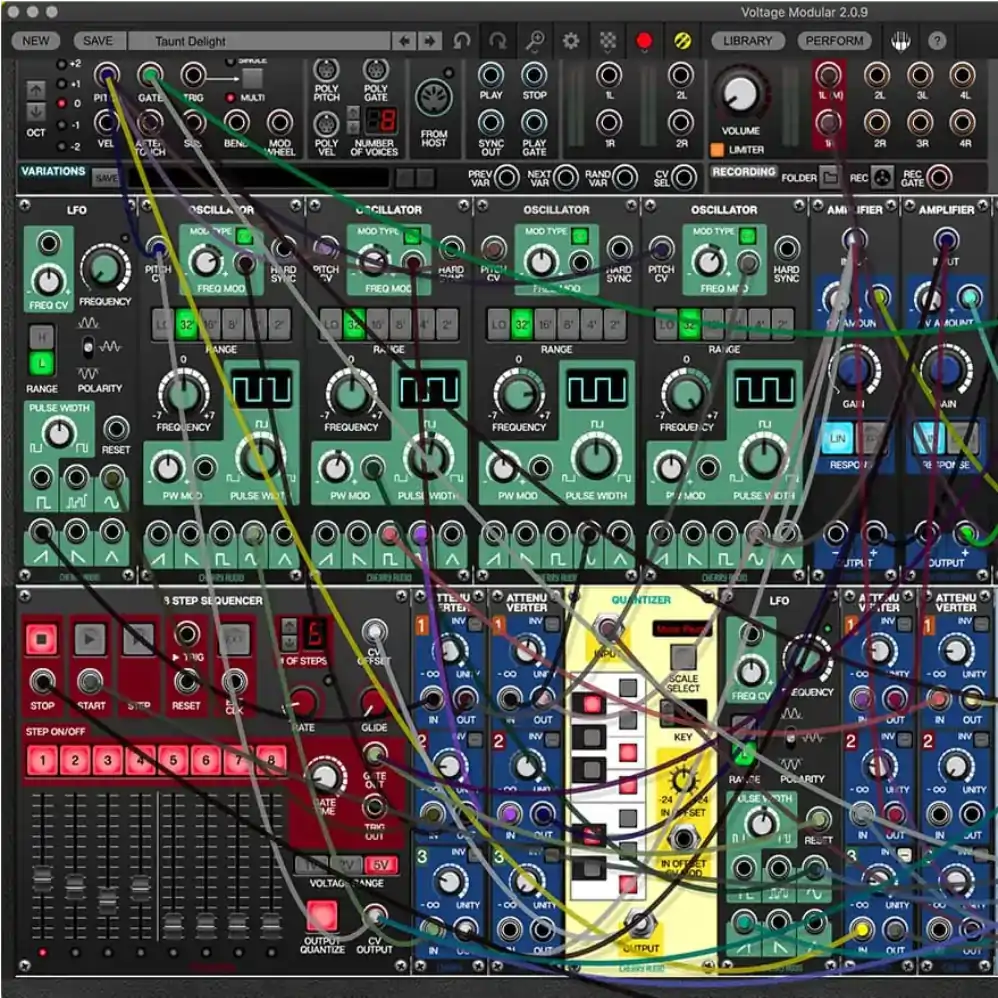
Task: Toggle sequencer step 8 on/off
Action: click(x=271, y=760)
